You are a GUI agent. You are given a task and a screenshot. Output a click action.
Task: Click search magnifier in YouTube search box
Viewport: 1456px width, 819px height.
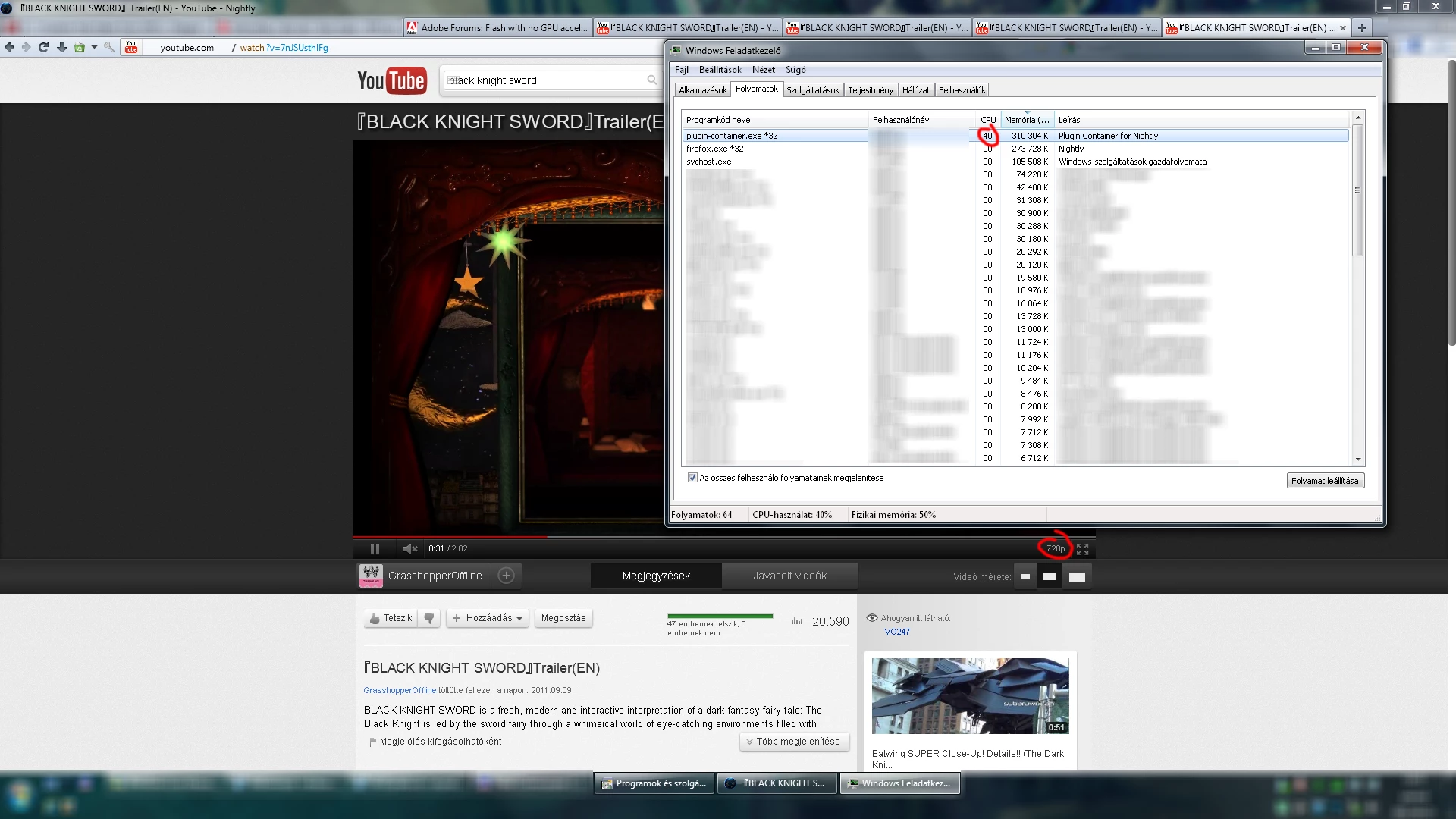point(651,80)
